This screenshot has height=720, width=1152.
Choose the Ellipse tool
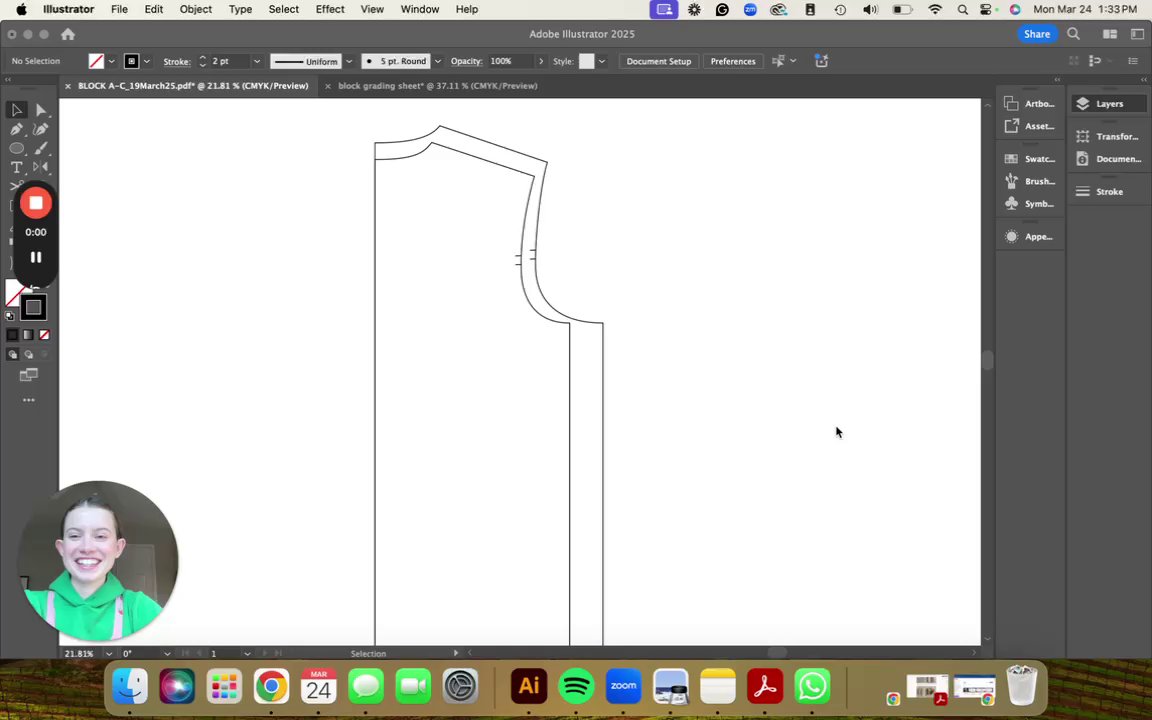pyautogui.click(x=17, y=148)
